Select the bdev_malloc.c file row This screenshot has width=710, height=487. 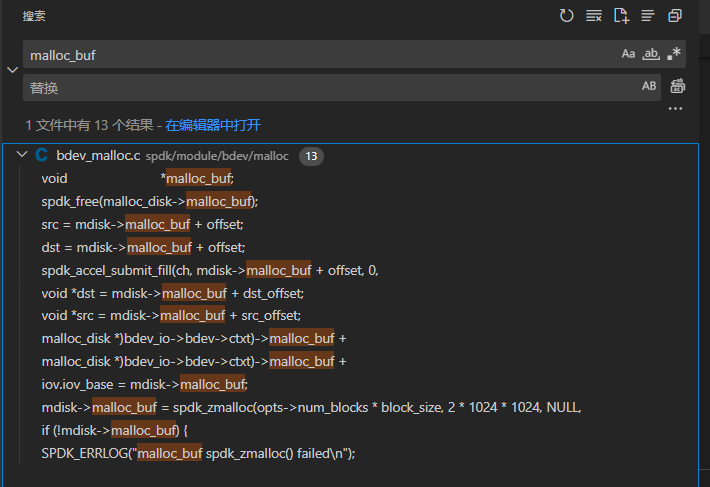click(351, 156)
